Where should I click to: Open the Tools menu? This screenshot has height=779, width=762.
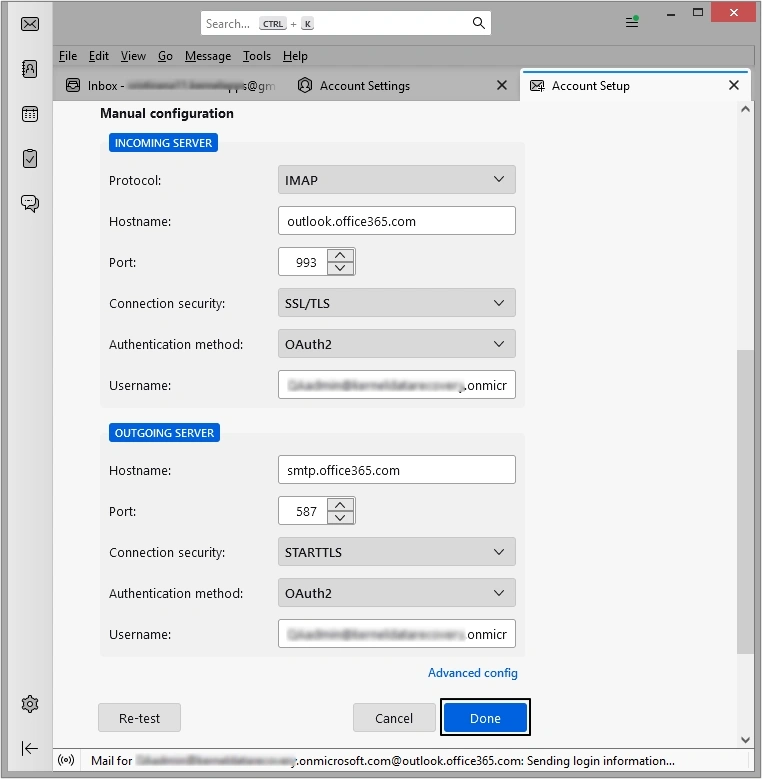[x=256, y=56]
